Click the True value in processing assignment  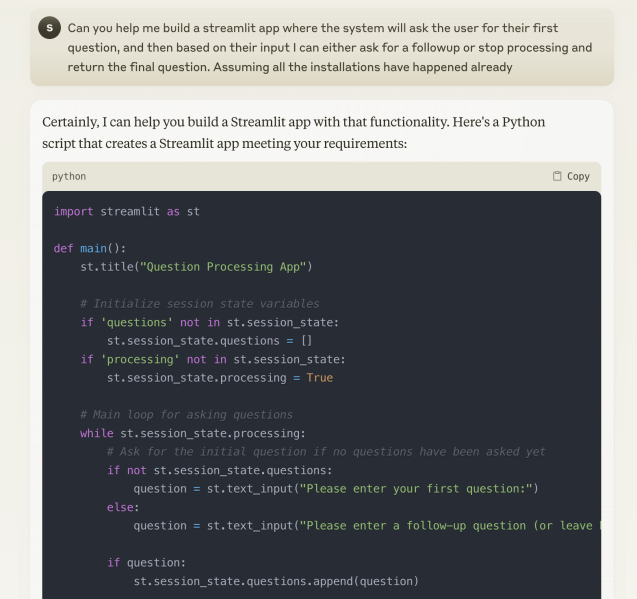point(320,378)
